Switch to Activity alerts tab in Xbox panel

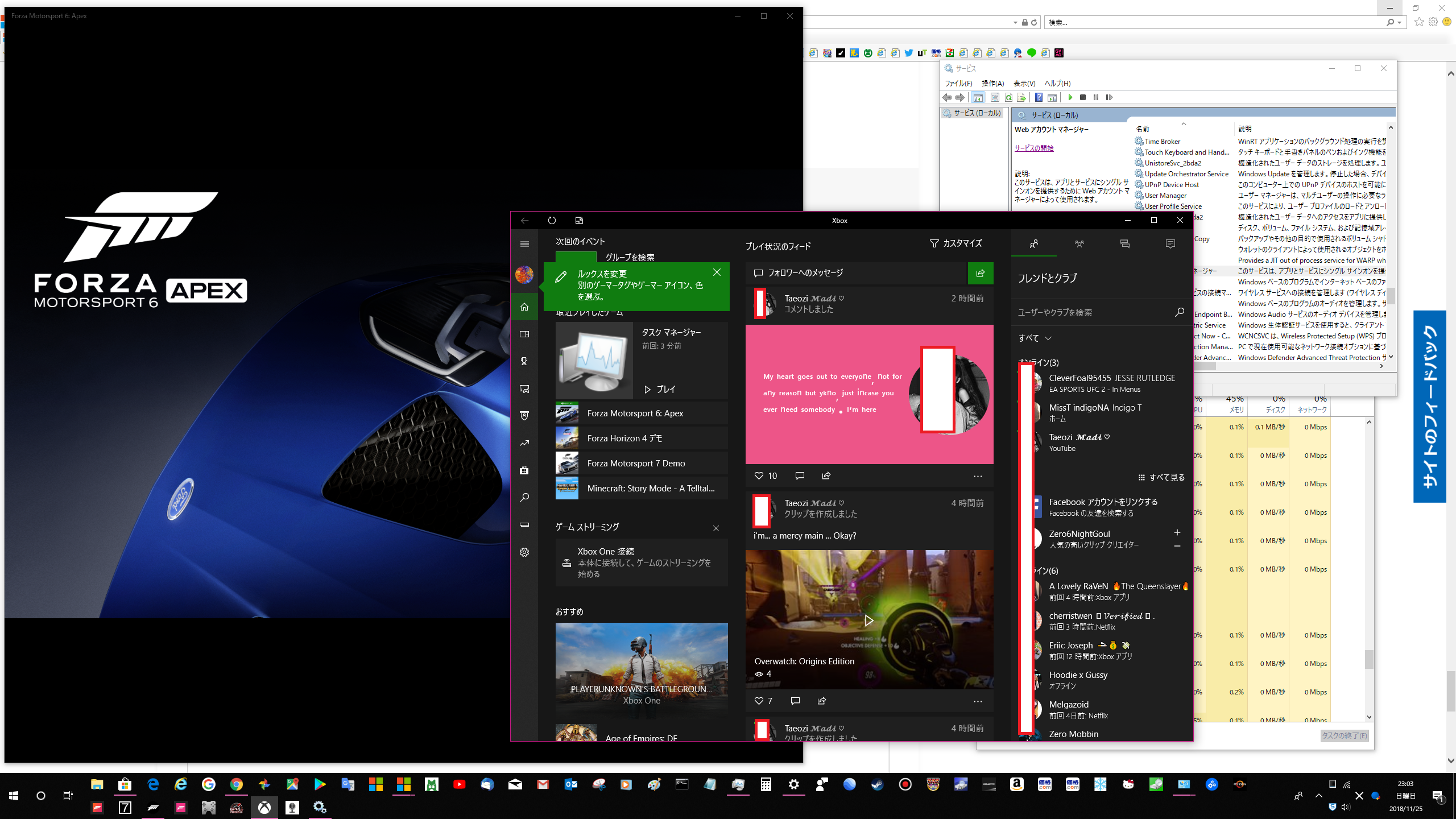1170,244
